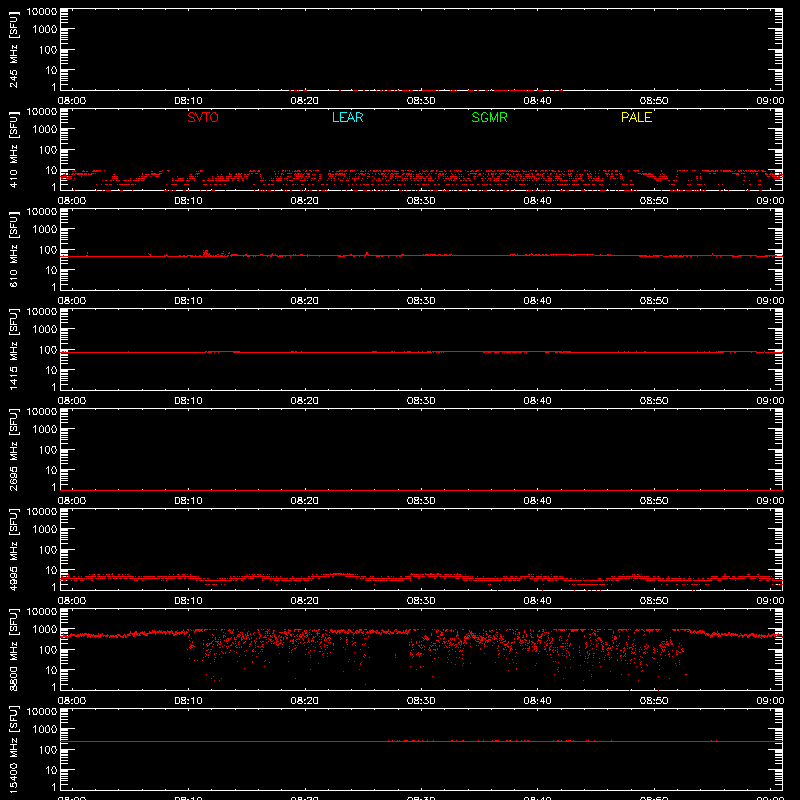
Task: Click the green SGMR station label
Action: [x=489, y=117]
